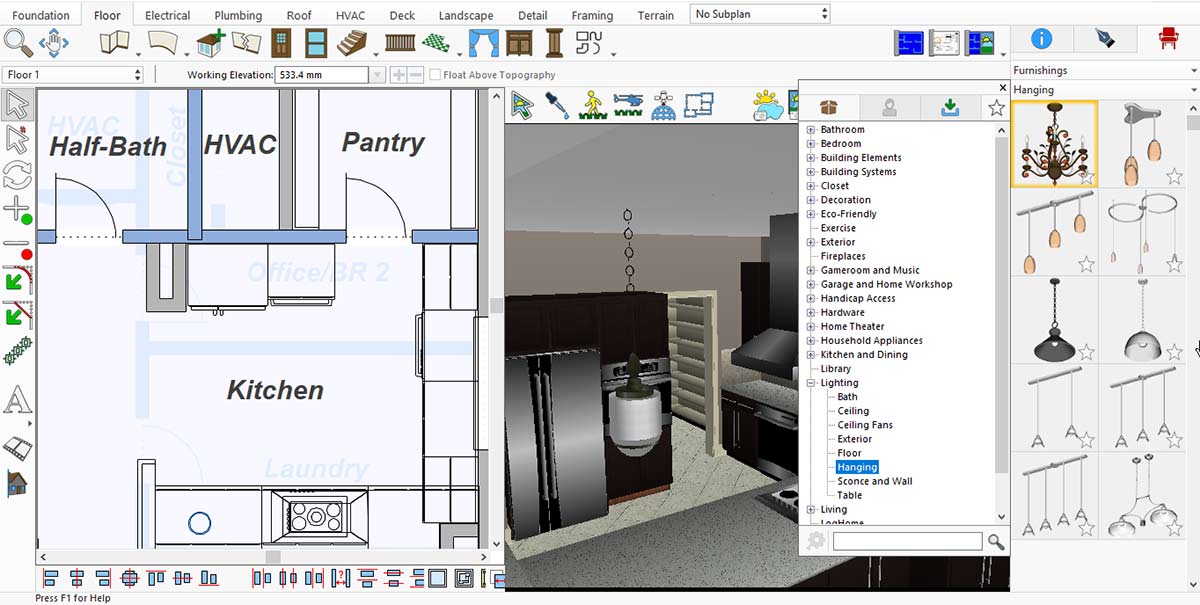Select the Column tool icon
The height and width of the screenshot is (605, 1200).
[554, 44]
